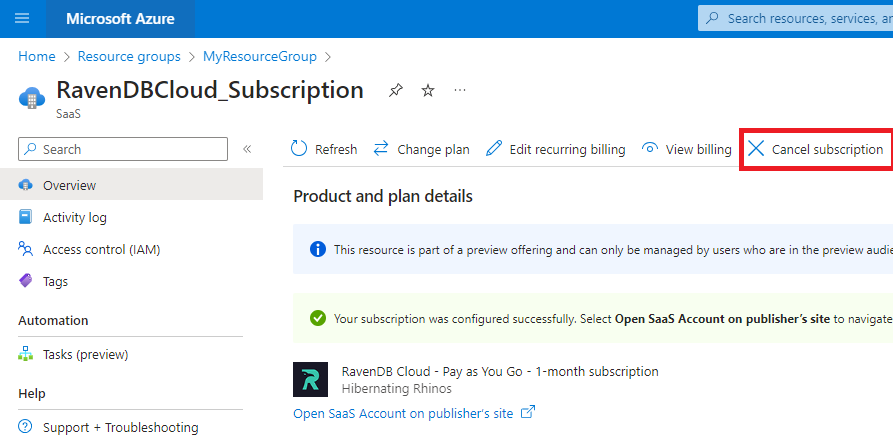
Task: Open the hamburger portal menu
Action: click(x=22, y=18)
